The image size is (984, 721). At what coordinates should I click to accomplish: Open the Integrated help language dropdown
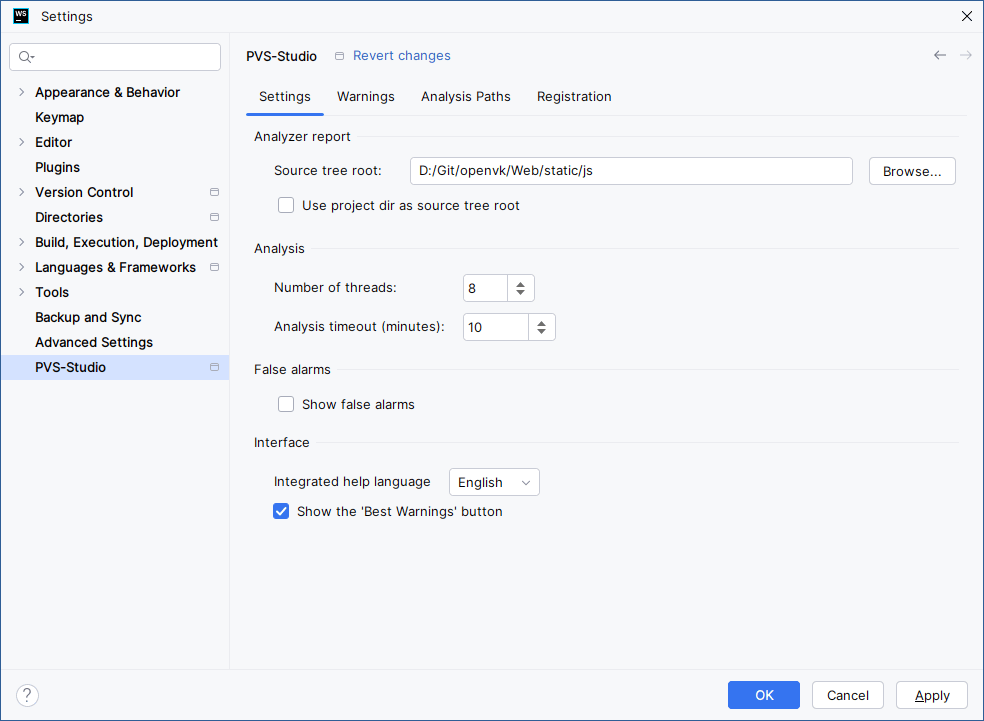(494, 482)
